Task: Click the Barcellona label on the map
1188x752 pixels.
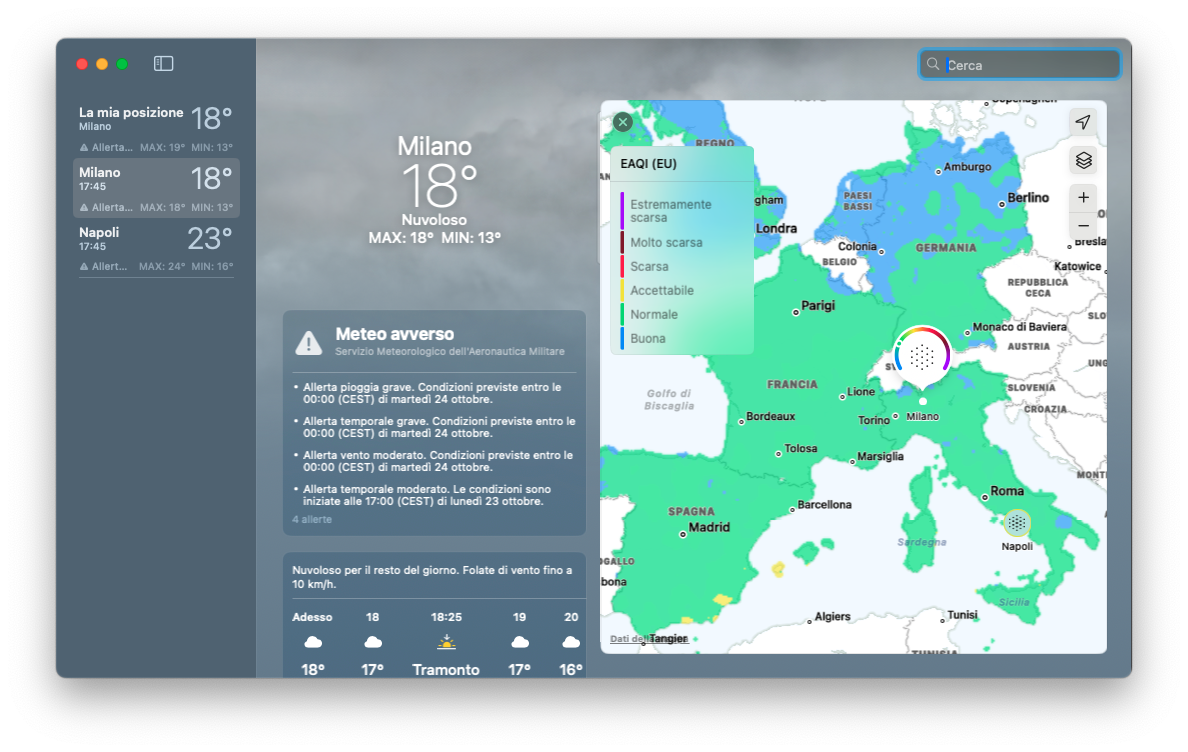Action: click(x=824, y=504)
